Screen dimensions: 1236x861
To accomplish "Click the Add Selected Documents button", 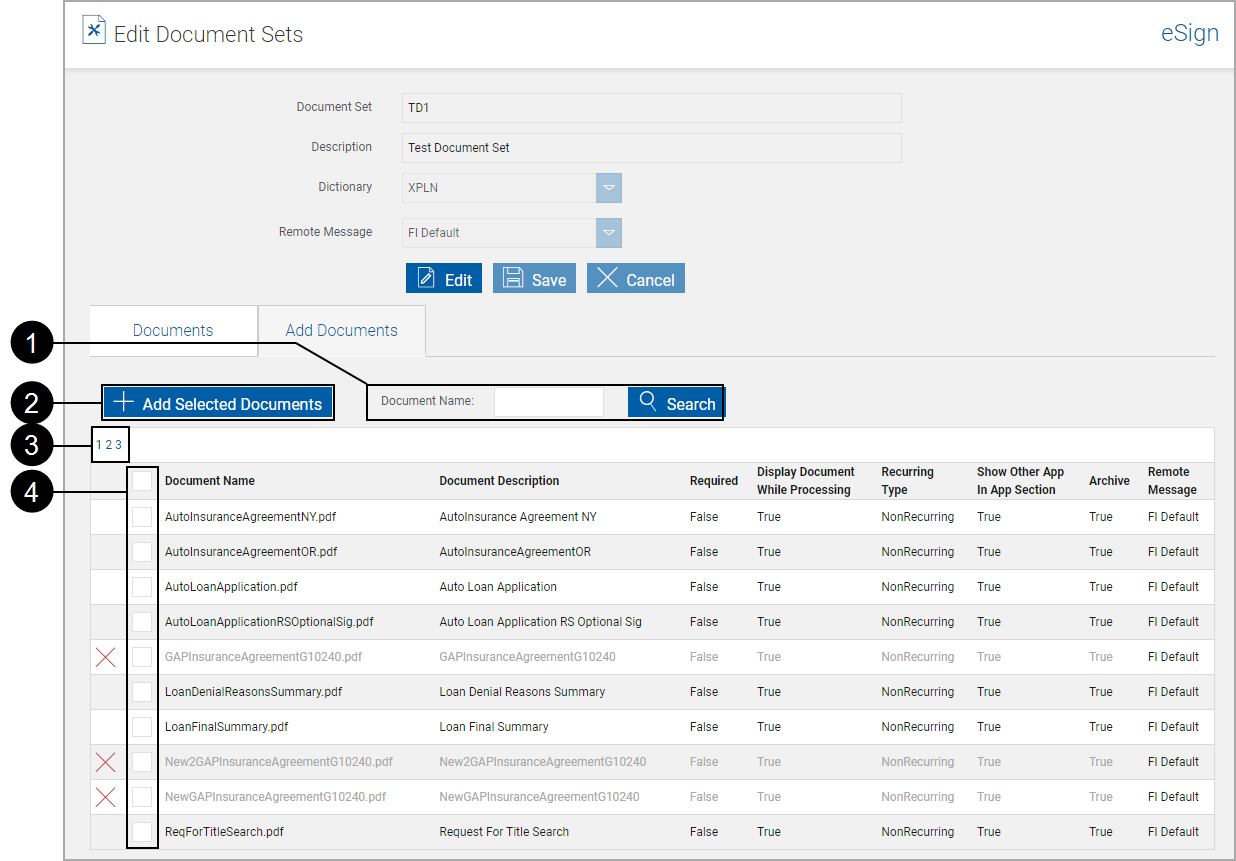I will 218,402.
